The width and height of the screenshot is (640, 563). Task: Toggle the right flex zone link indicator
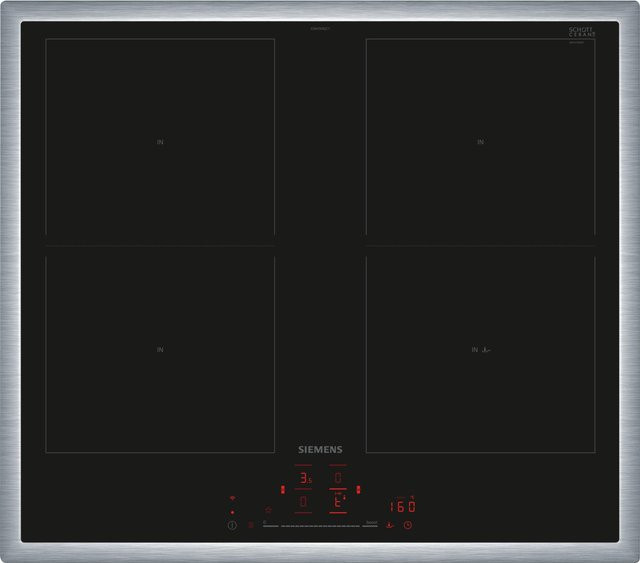(358, 490)
